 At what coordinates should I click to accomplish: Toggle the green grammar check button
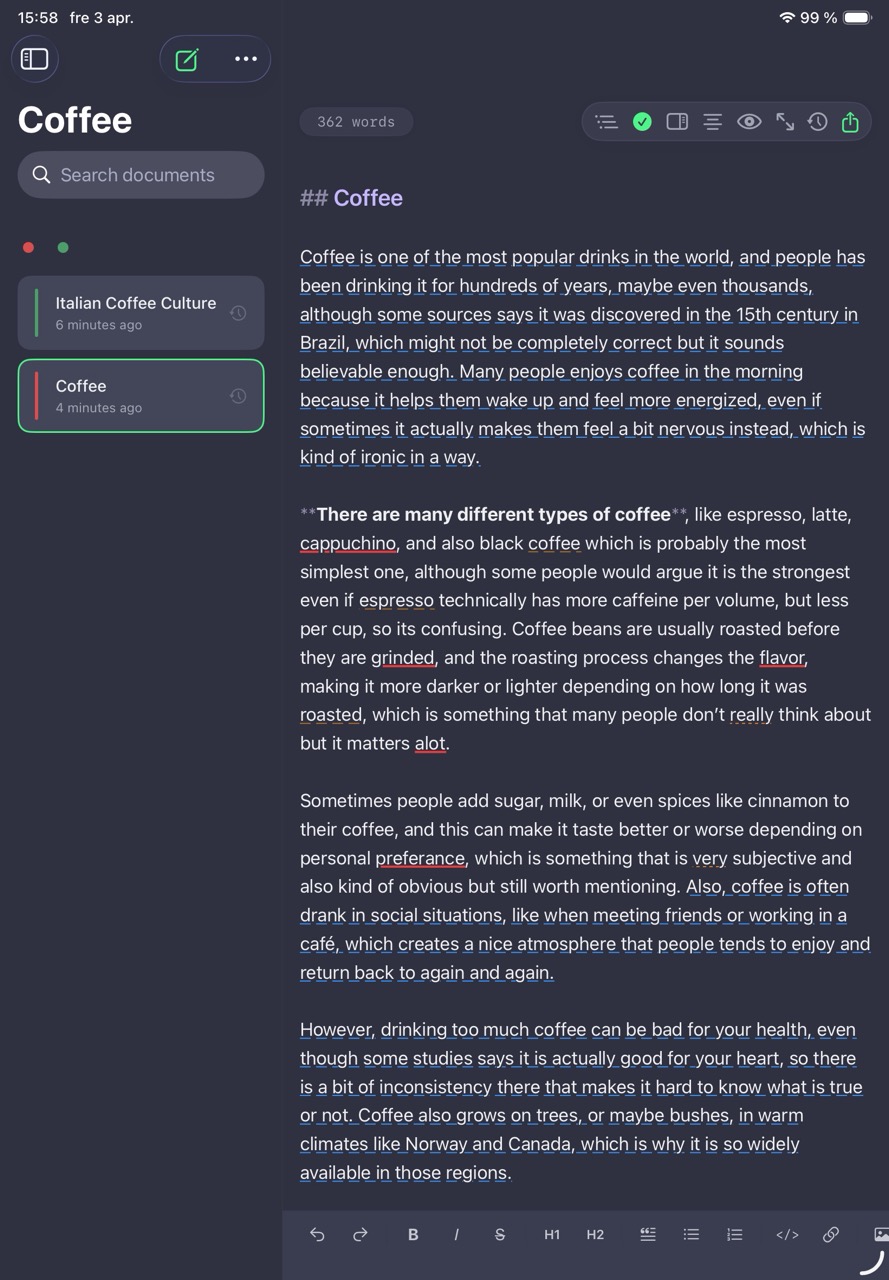click(x=642, y=122)
